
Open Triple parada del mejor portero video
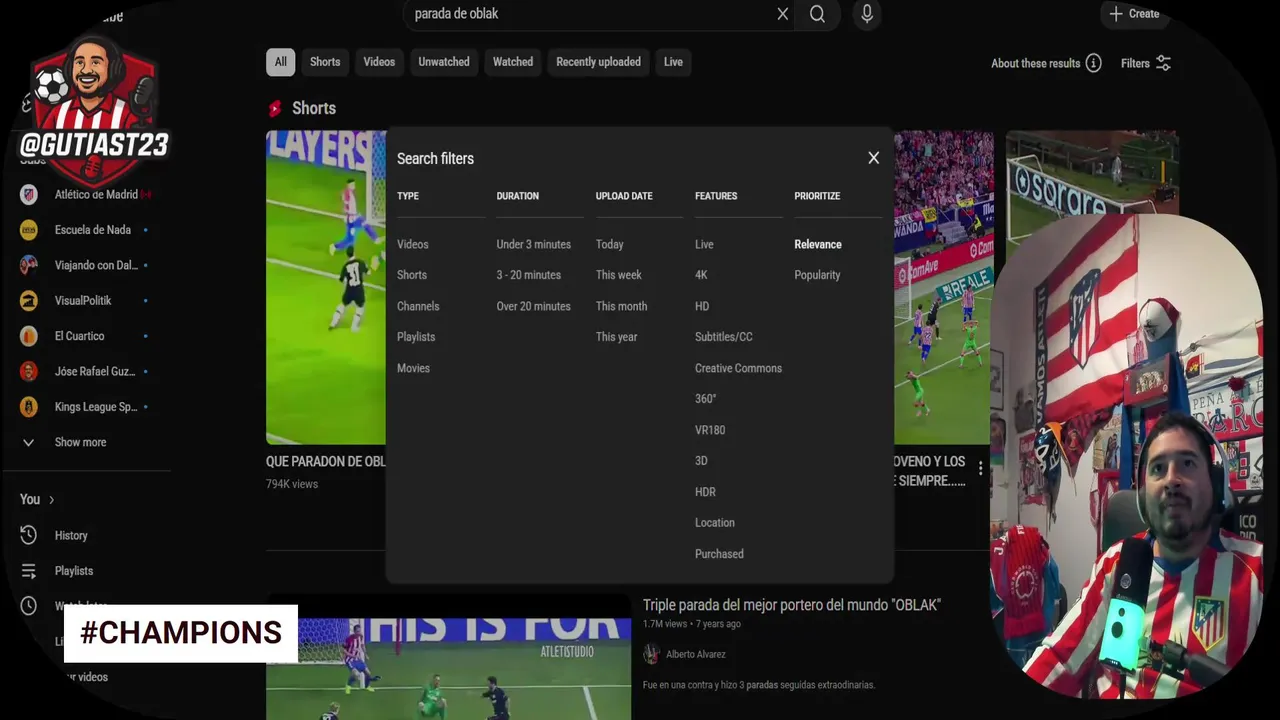(x=792, y=605)
